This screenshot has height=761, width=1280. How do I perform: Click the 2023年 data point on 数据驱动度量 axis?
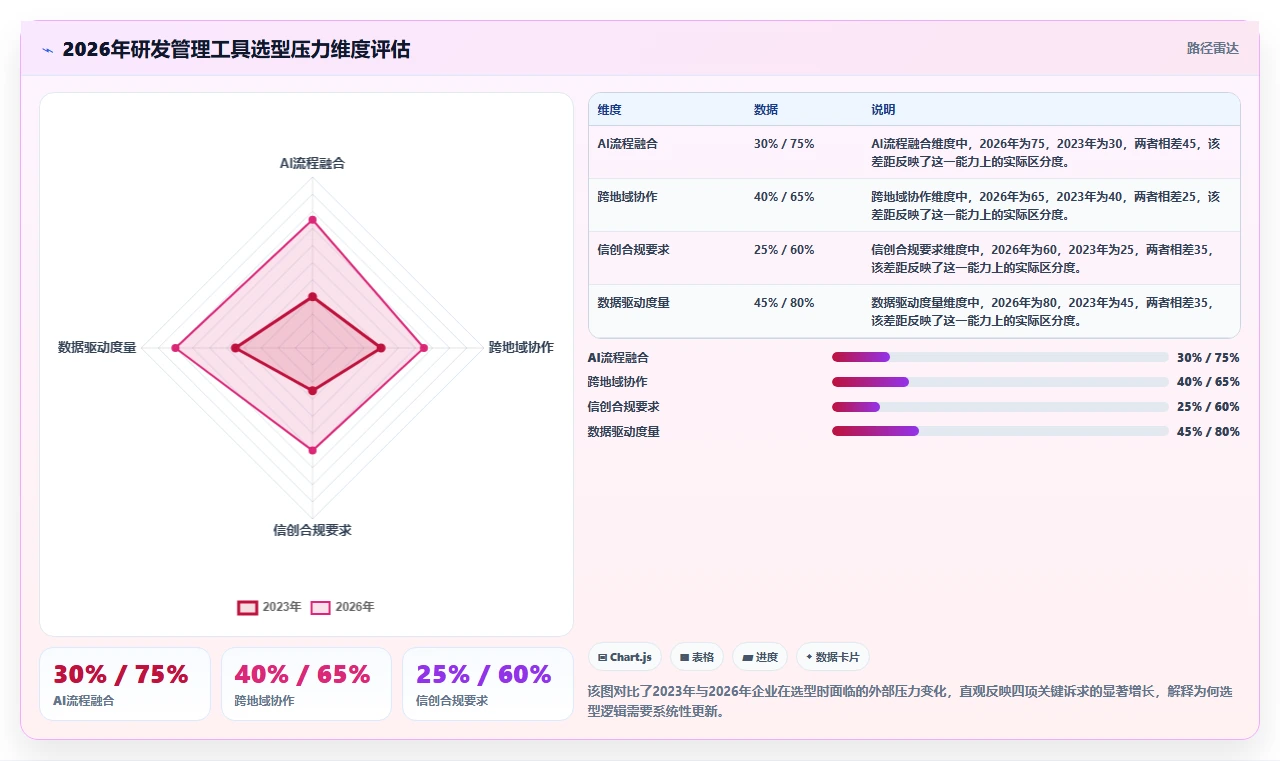235,348
